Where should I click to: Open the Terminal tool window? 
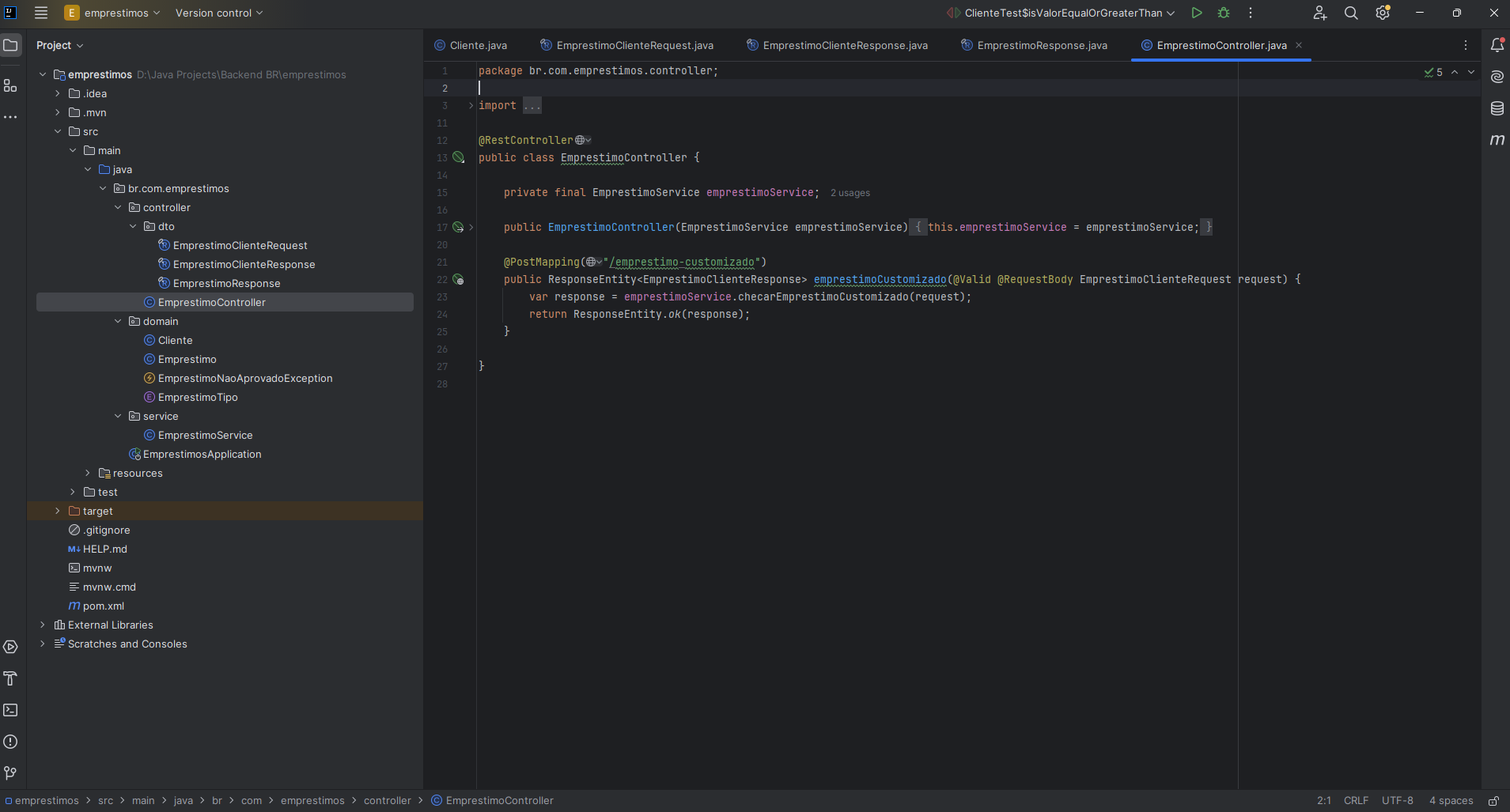11,710
